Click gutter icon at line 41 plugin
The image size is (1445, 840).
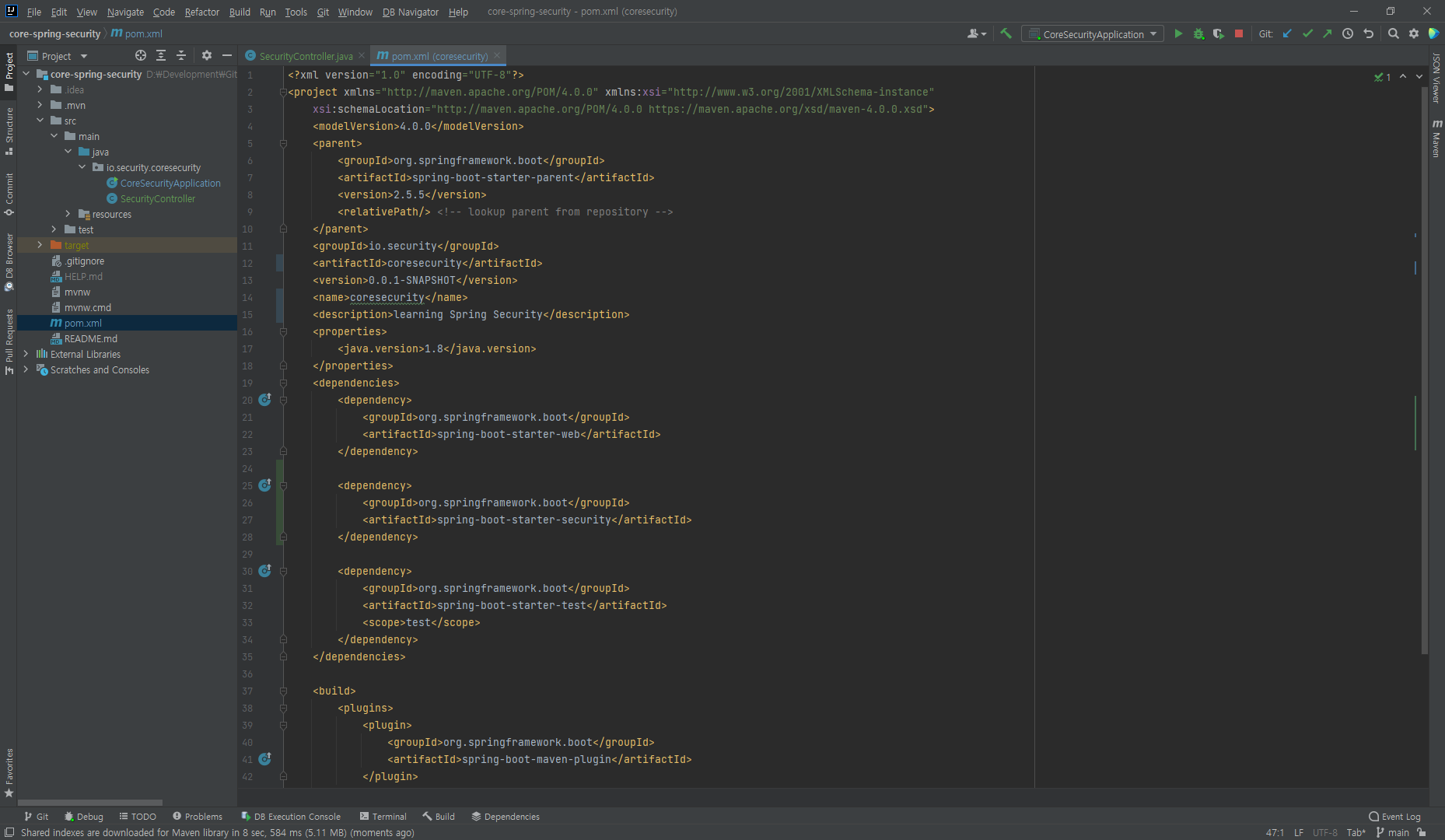[264, 758]
